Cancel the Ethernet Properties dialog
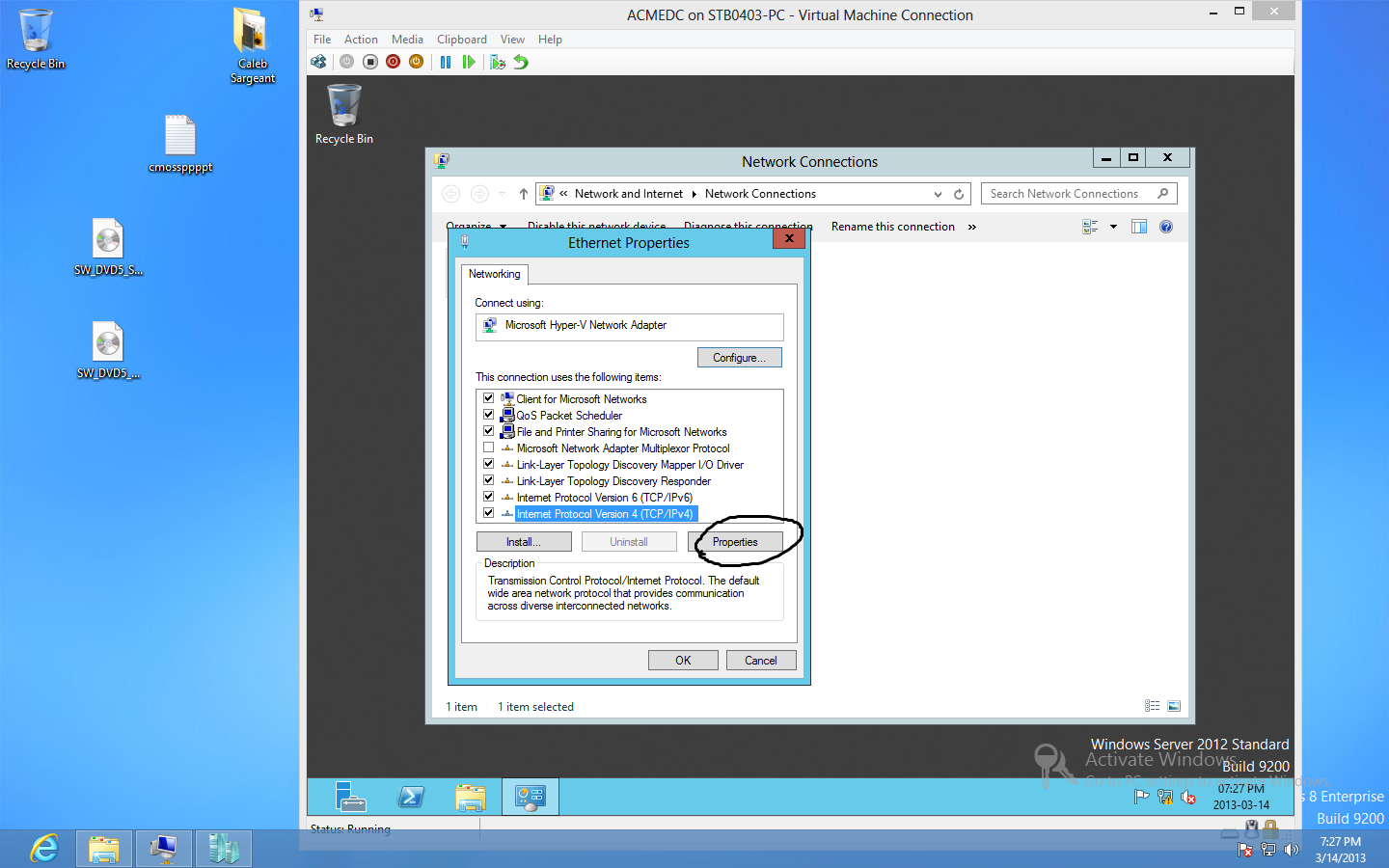The image size is (1389, 868). coord(761,661)
